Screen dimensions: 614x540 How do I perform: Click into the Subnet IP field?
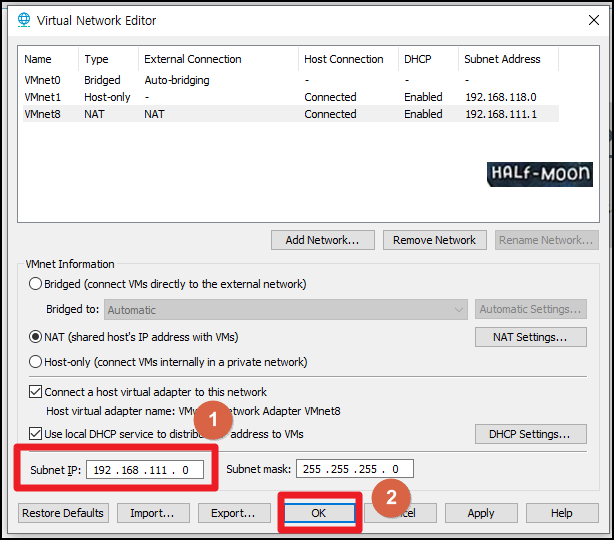coord(145,470)
